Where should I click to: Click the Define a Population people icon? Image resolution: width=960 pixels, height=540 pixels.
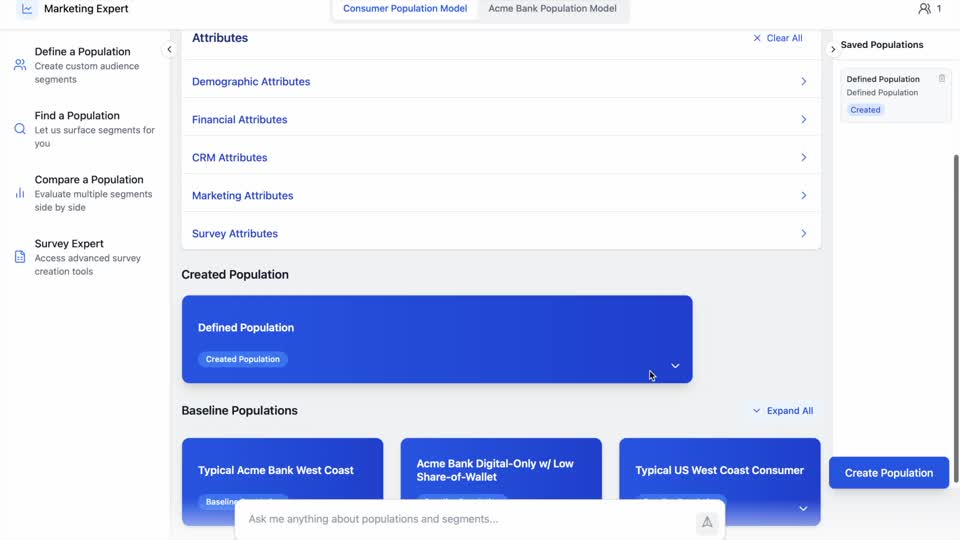pyautogui.click(x=20, y=65)
